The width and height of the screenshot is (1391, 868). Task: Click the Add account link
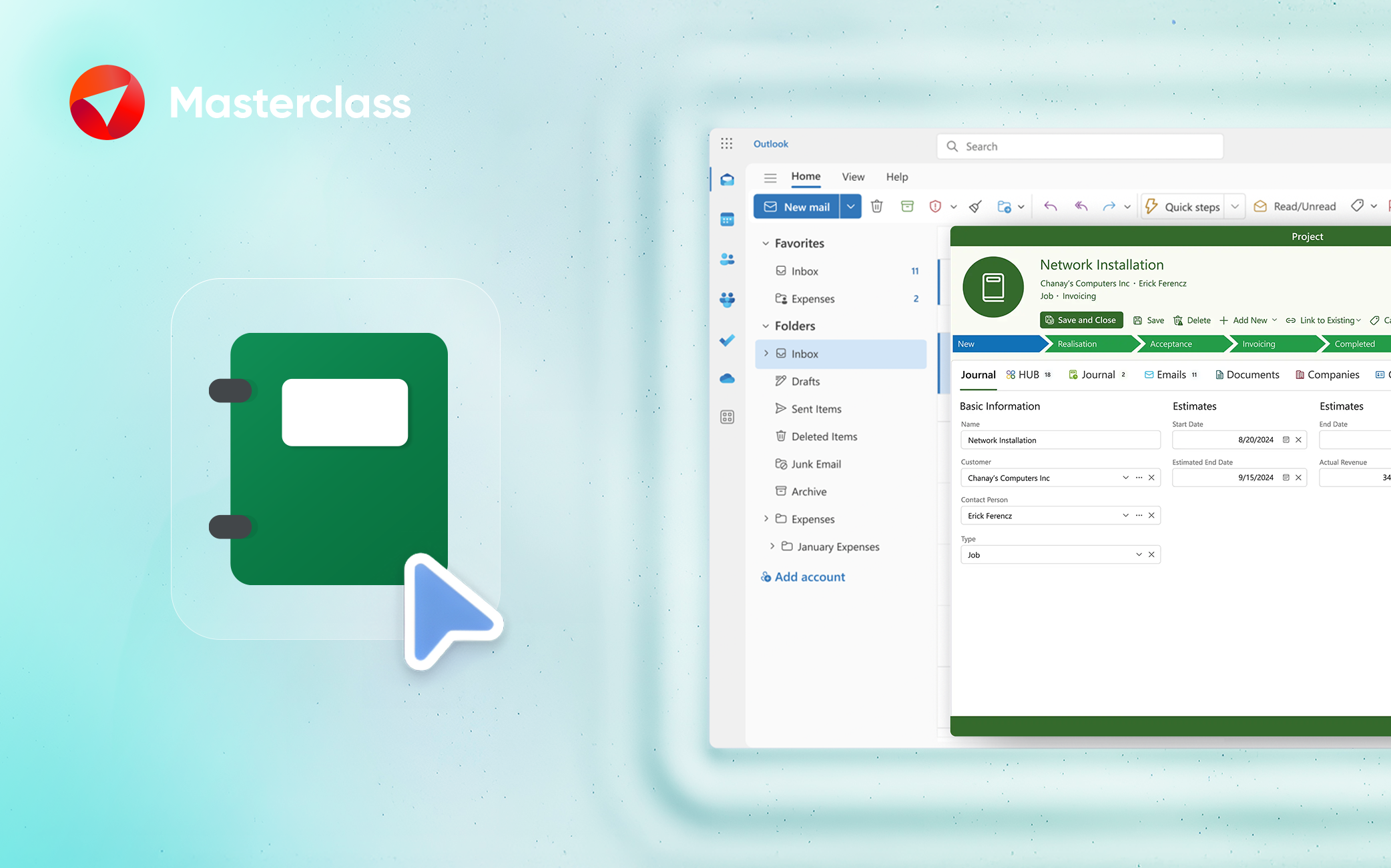click(810, 576)
